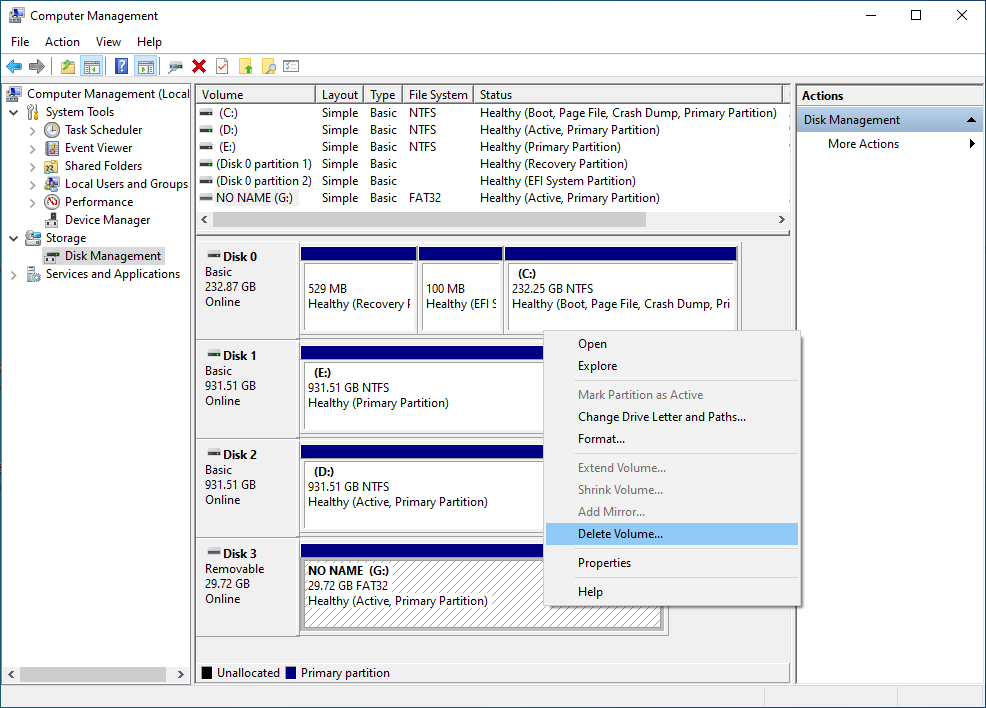This screenshot has height=708, width=986.
Task: Open the Action menu
Action: pyautogui.click(x=62, y=41)
